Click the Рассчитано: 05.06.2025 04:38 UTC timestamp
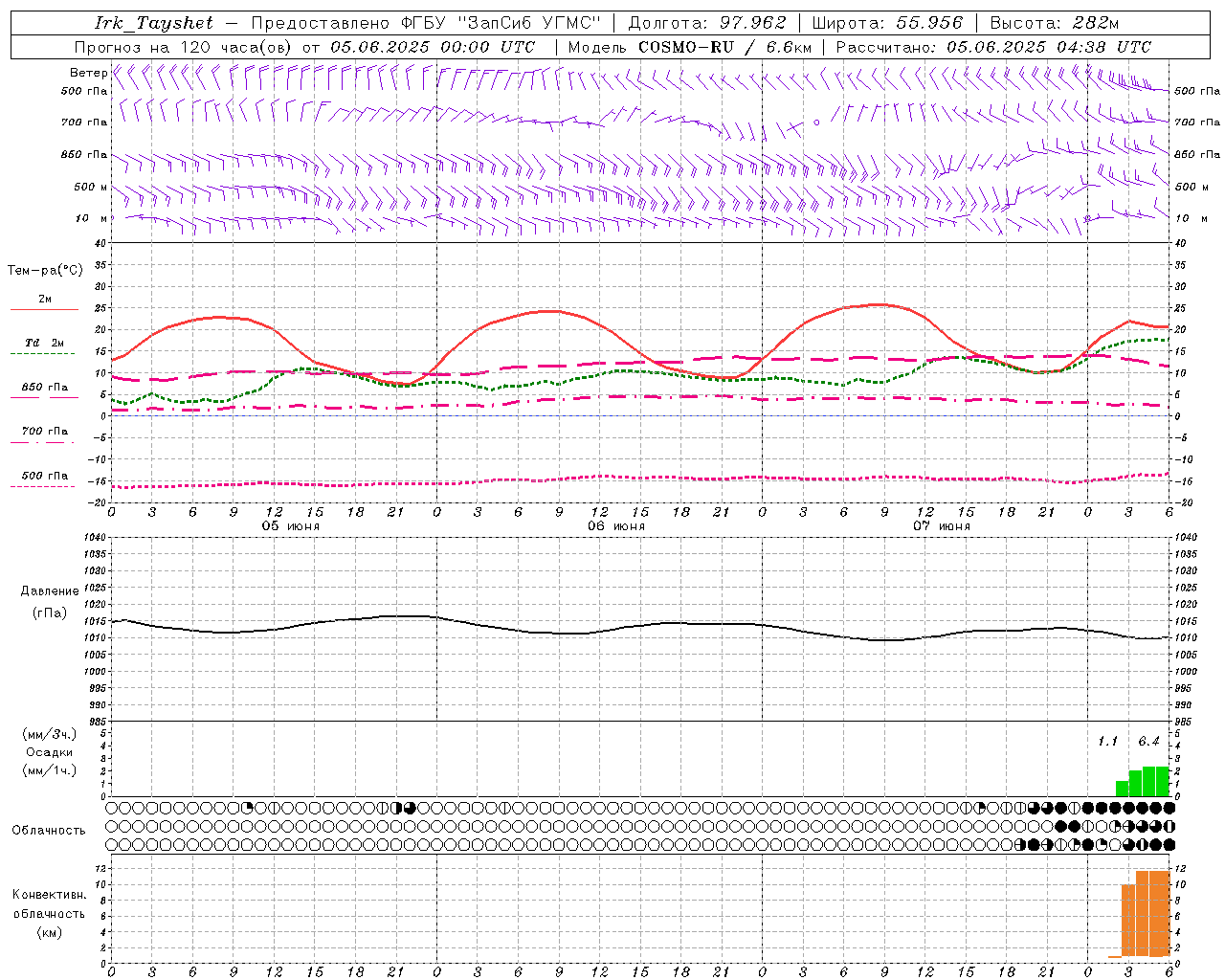 (x=993, y=47)
